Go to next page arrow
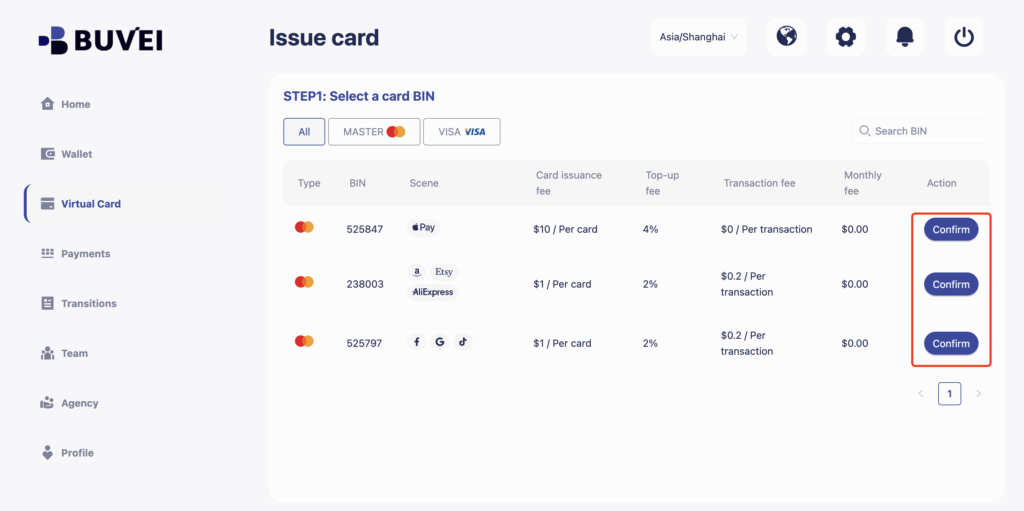 point(978,393)
